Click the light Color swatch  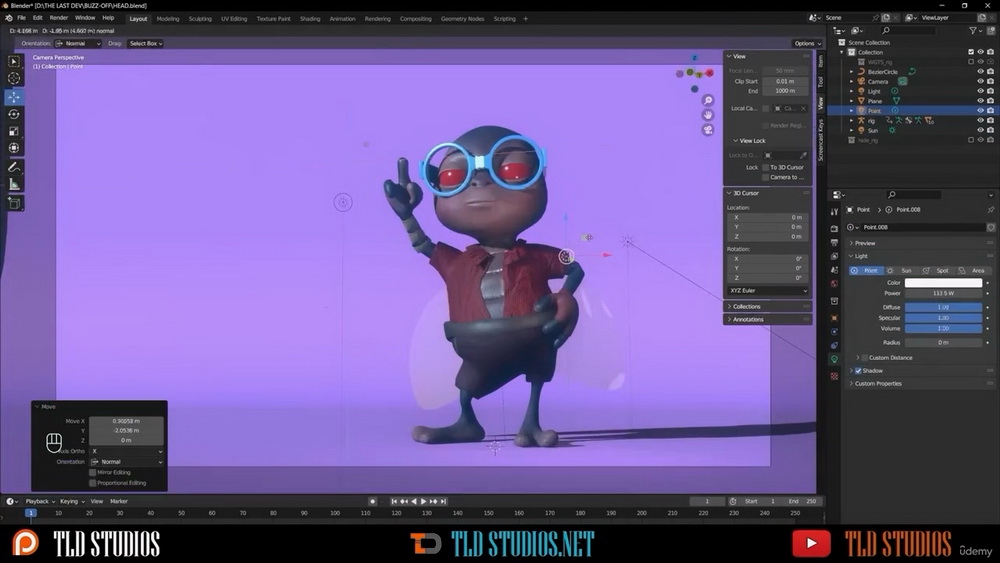(943, 283)
